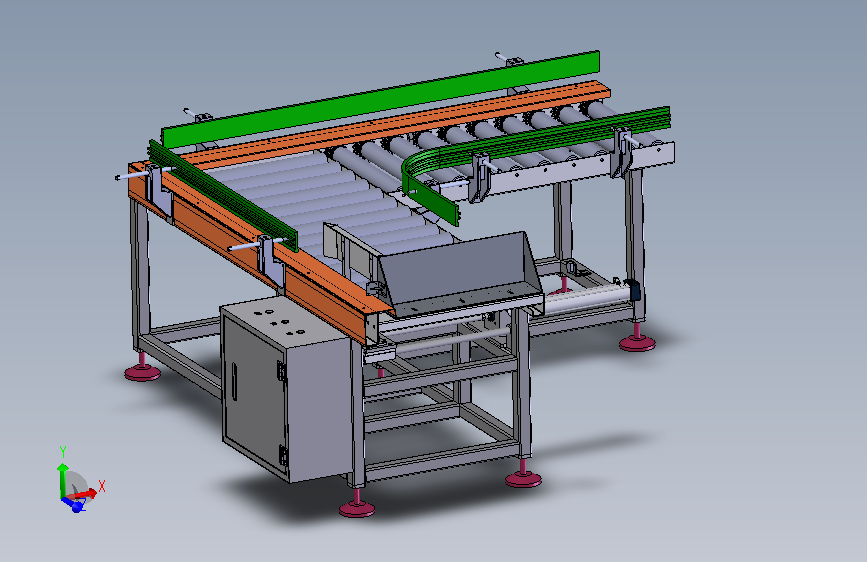Image resolution: width=867 pixels, height=562 pixels.
Task: Select the long straight green rail at the back
Action: (x=380, y=98)
